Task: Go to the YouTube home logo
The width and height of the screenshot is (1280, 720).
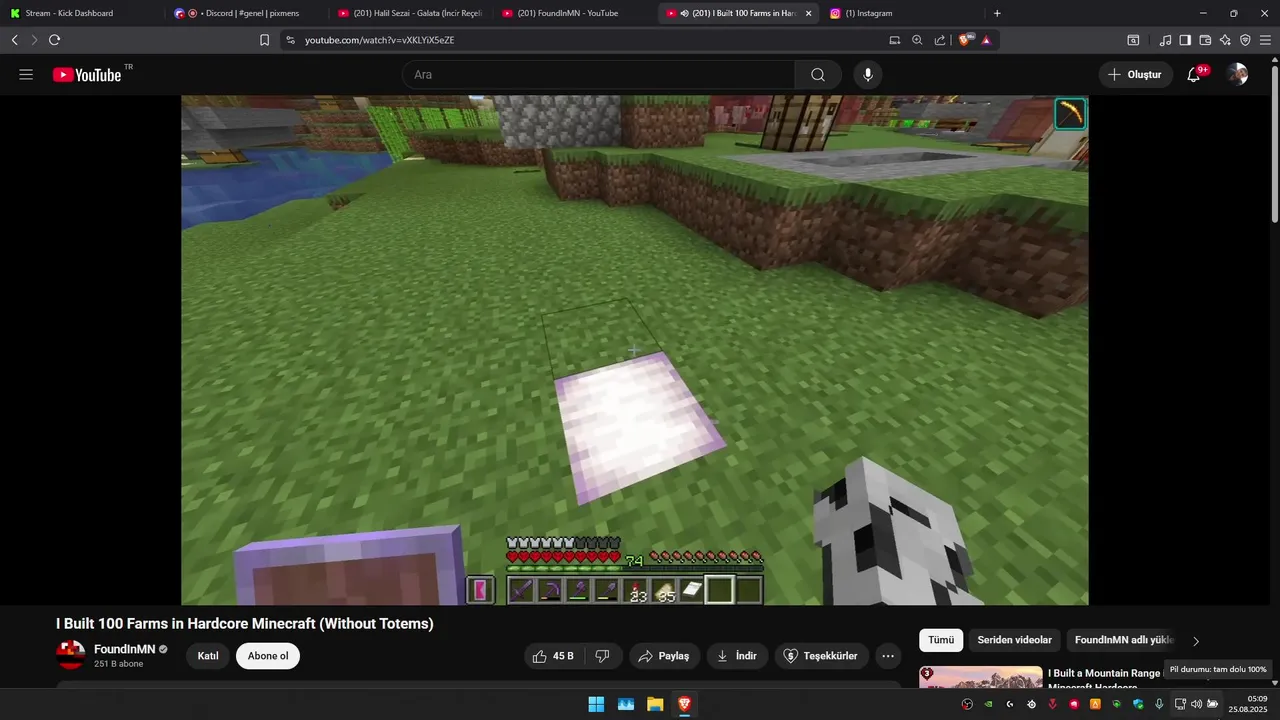Action: (x=87, y=75)
